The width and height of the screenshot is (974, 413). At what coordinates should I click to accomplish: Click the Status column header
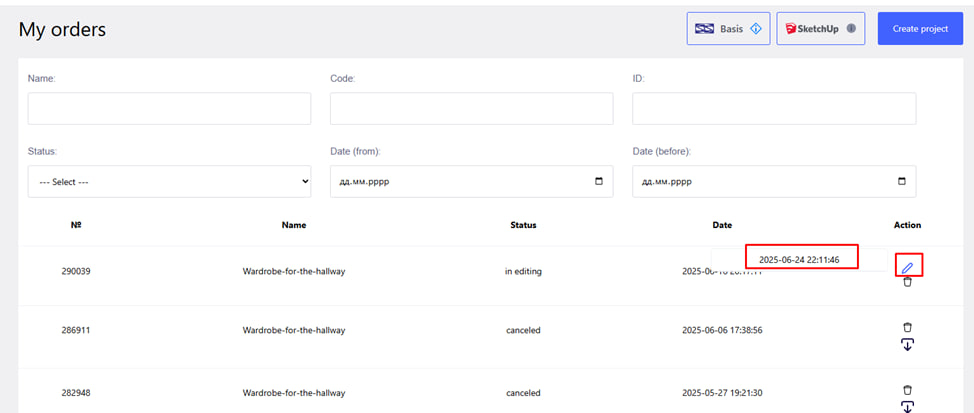(x=523, y=225)
